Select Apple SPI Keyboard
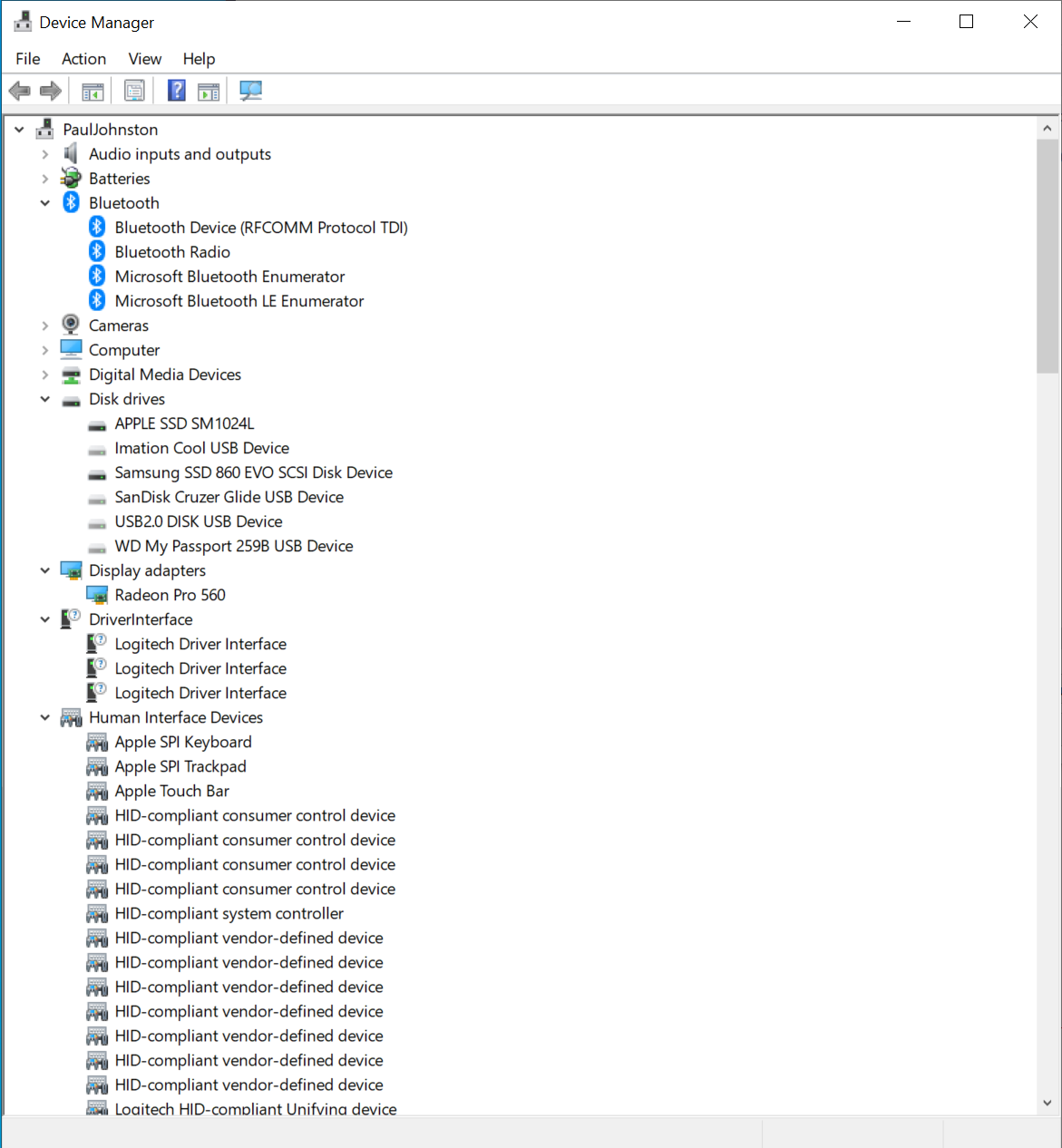 click(x=183, y=742)
